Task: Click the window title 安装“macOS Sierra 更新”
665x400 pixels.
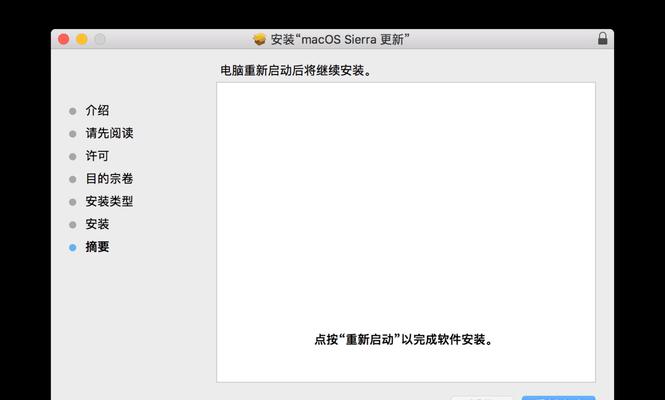Action: coord(340,39)
